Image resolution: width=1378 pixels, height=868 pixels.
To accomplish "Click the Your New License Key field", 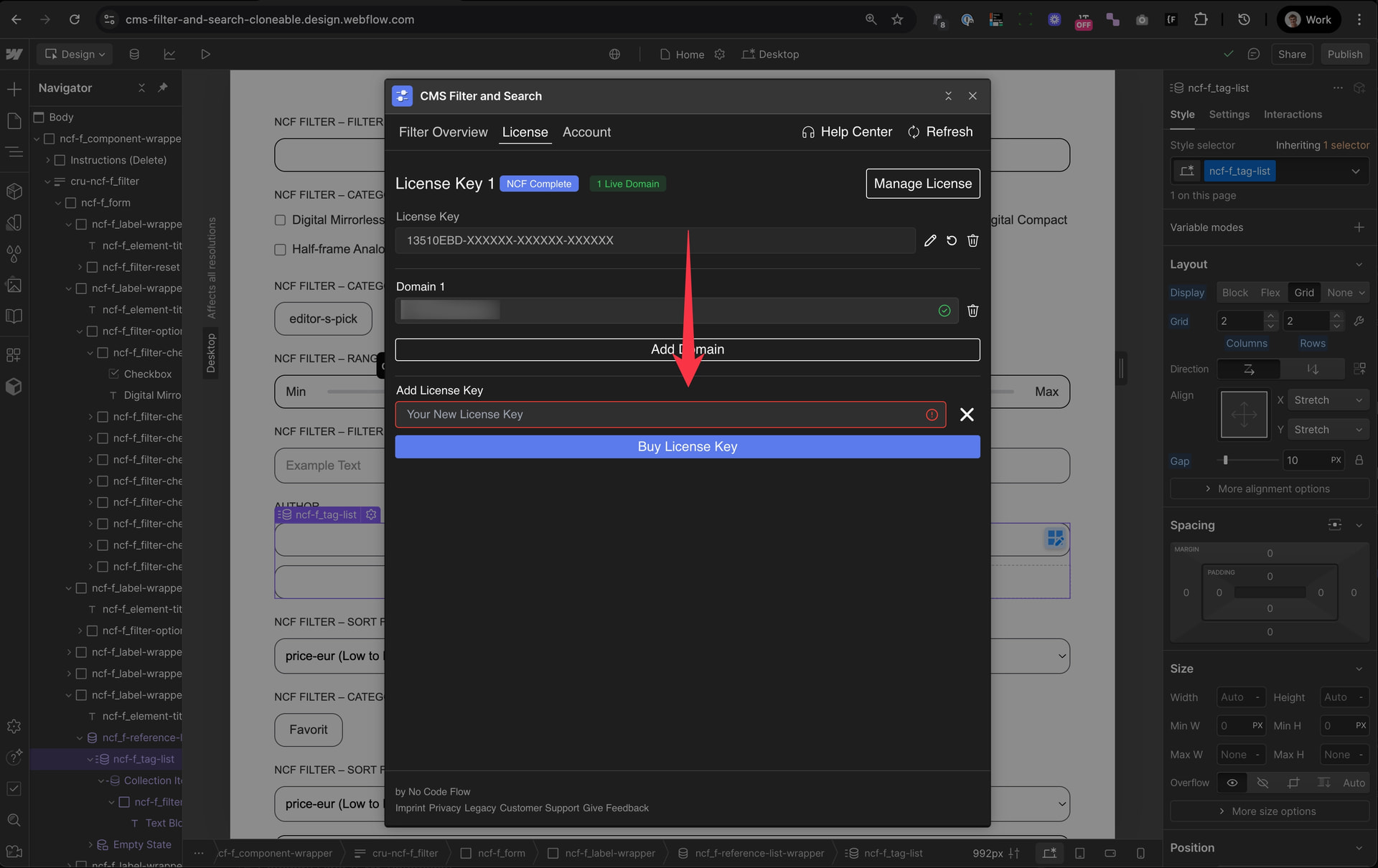I will click(x=670, y=415).
